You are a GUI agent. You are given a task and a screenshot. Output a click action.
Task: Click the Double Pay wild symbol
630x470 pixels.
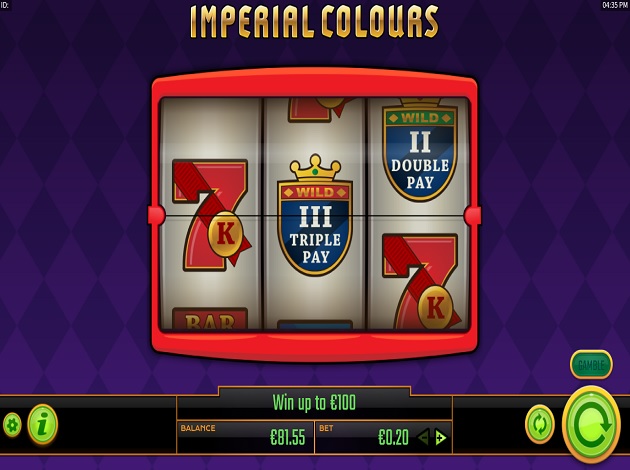click(x=420, y=150)
